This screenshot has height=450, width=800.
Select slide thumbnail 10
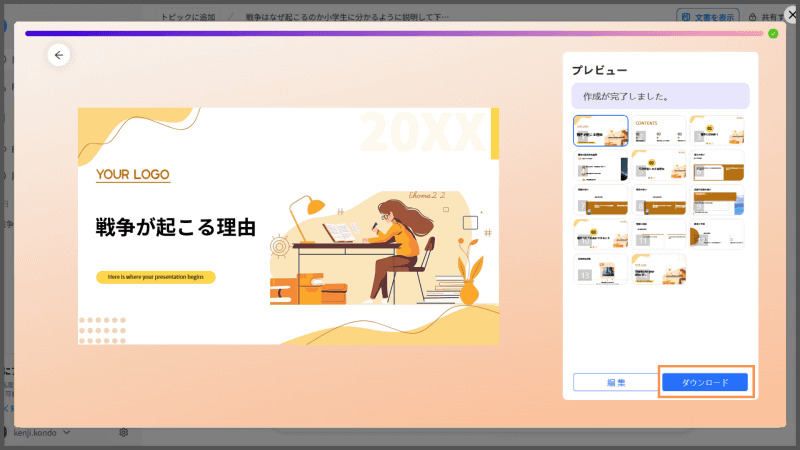[x=601, y=235]
